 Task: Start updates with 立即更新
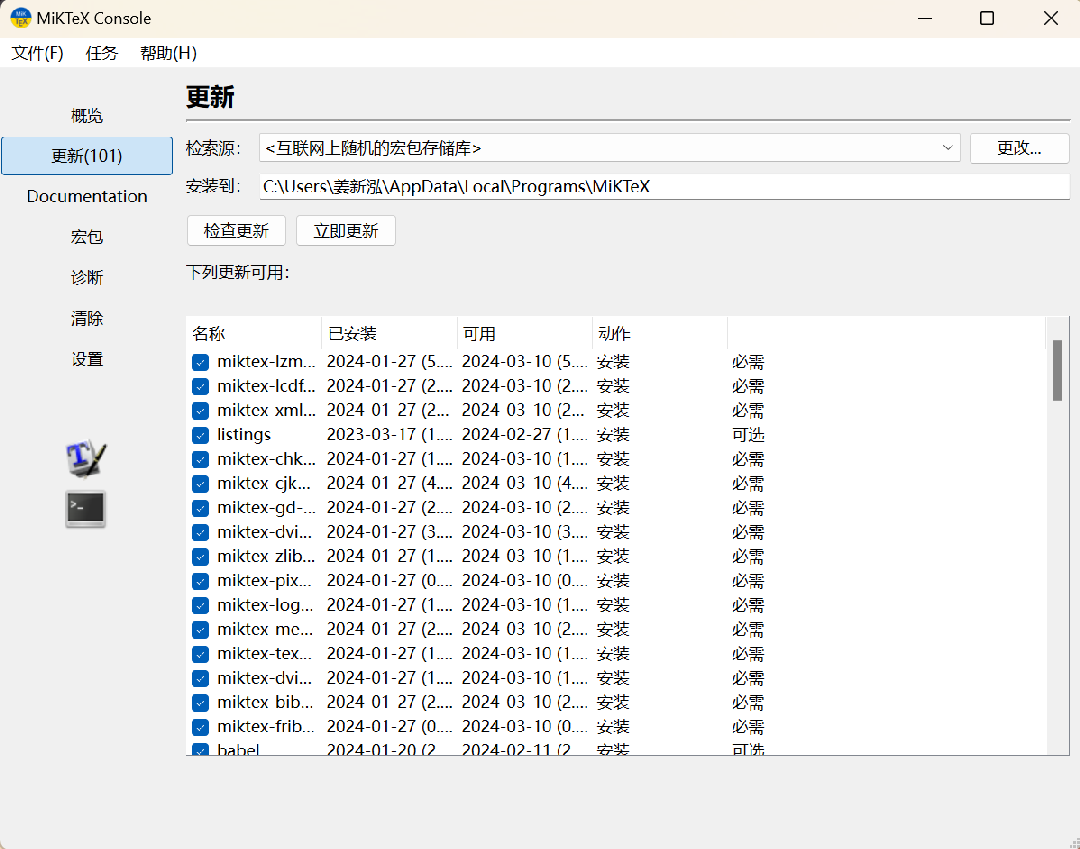click(x=345, y=230)
